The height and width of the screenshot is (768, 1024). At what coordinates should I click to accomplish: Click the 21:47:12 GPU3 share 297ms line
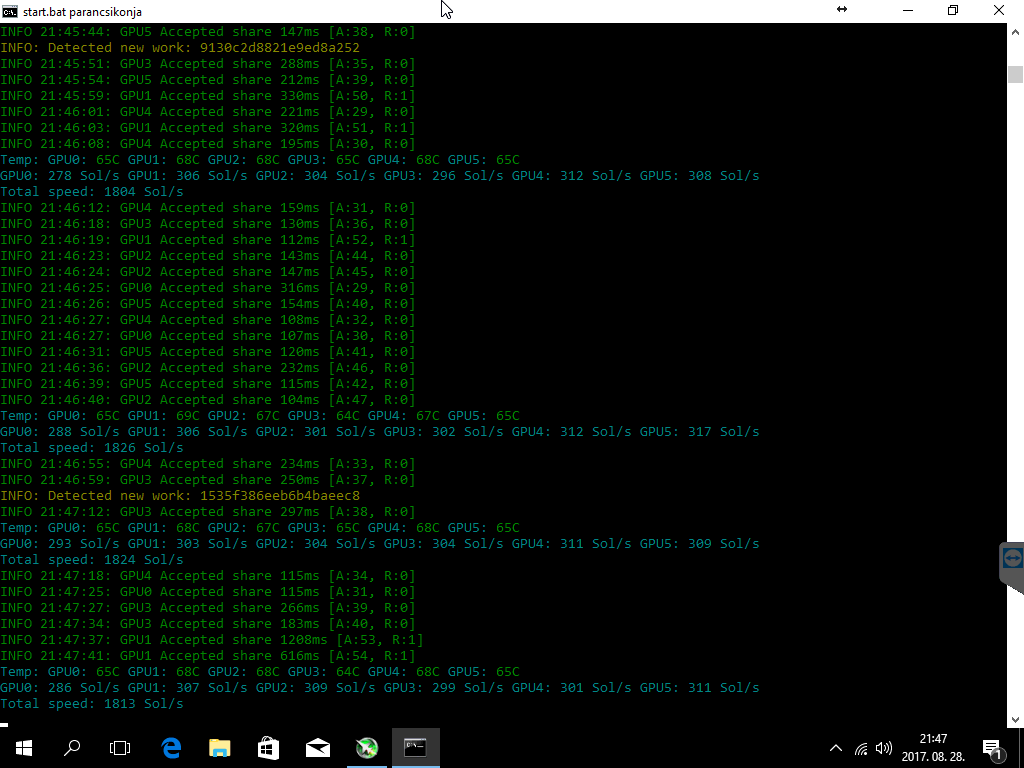click(208, 512)
